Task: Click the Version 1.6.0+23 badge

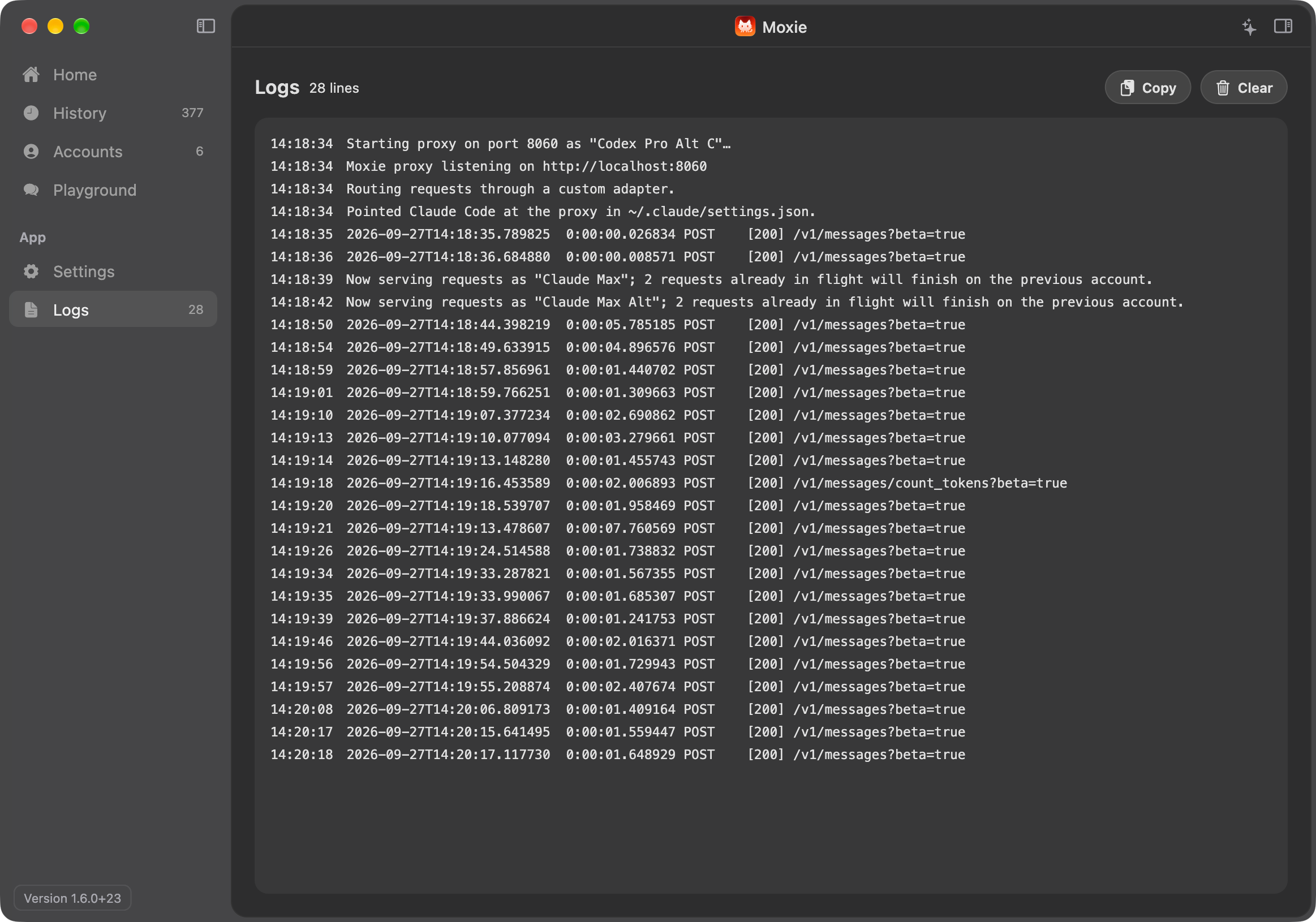Action: click(x=72, y=898)
